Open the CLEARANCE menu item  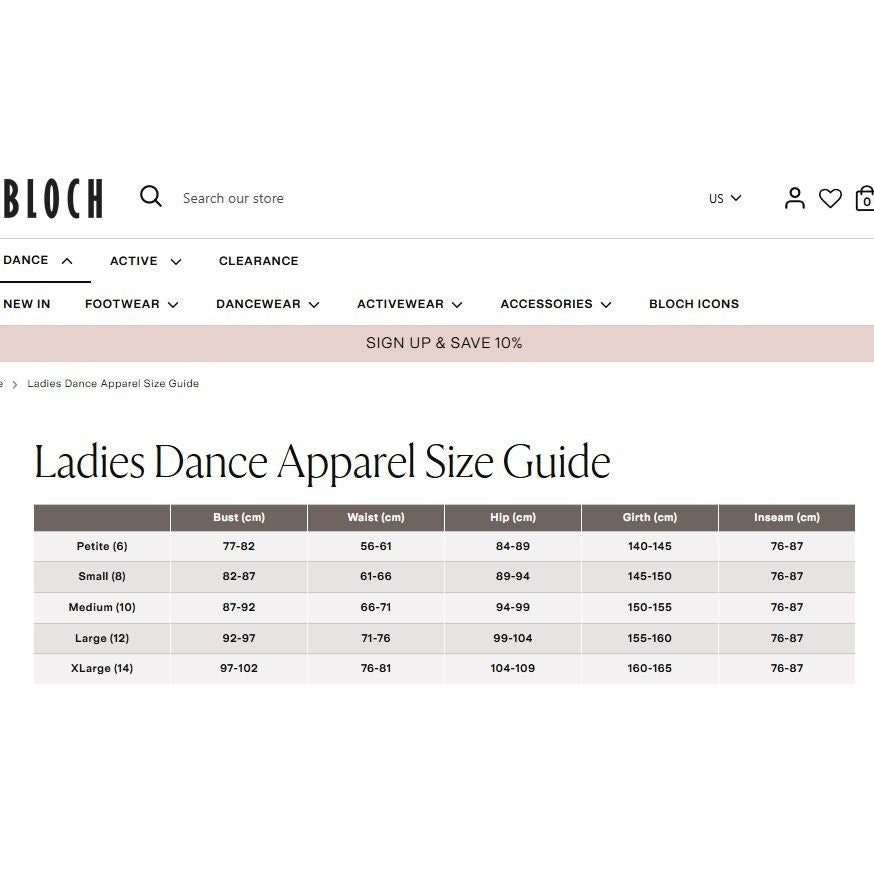(x=259, y=261)
